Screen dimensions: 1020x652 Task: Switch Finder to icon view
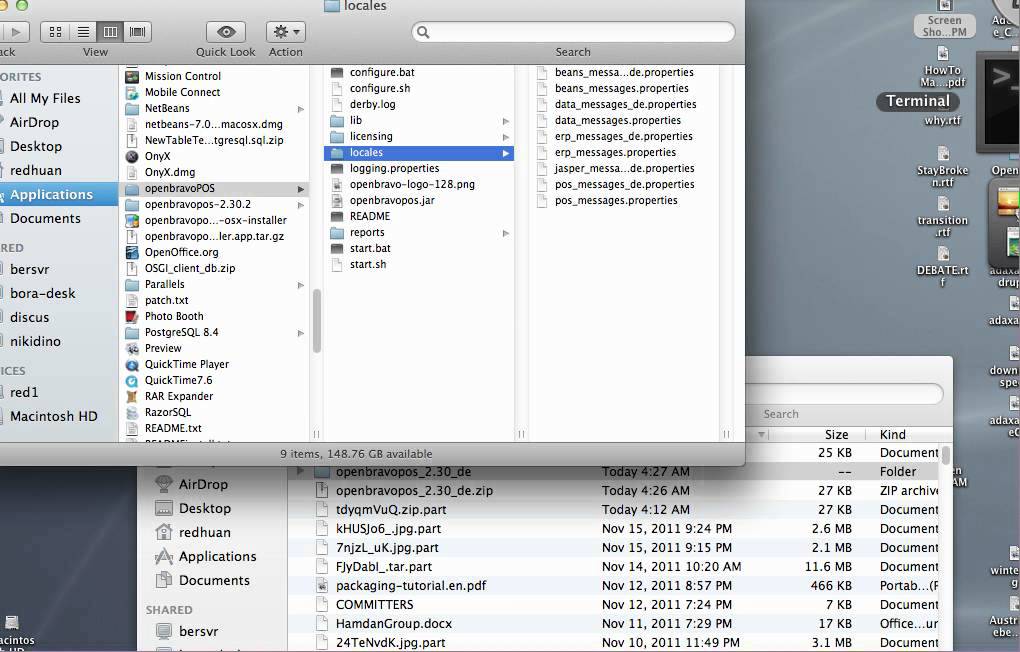pos(55,32)
